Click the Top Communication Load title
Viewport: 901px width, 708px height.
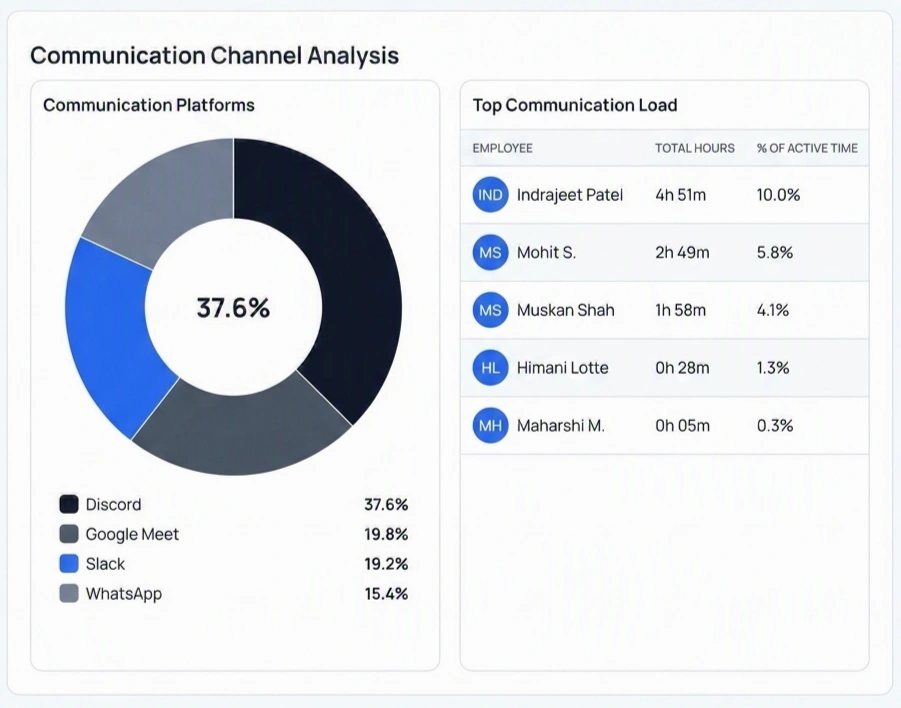[x=575, y=105]
